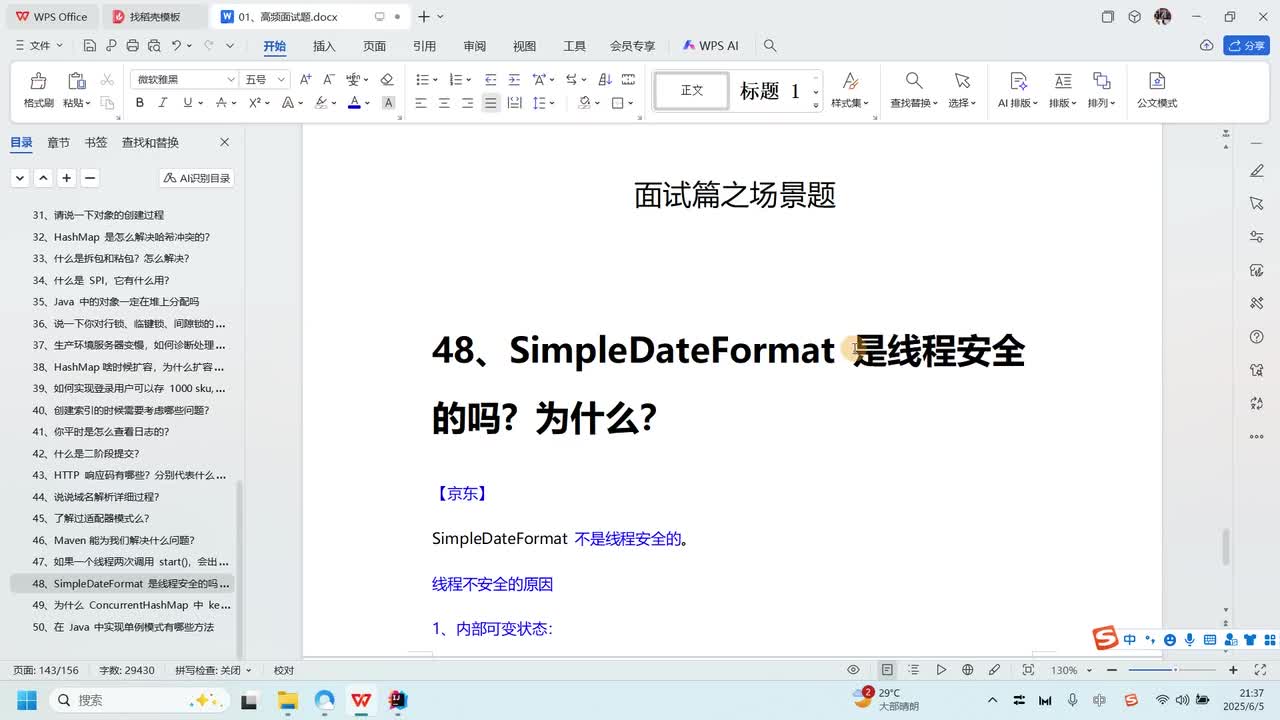Switch to the 审阅 ribbon tab

474,46
